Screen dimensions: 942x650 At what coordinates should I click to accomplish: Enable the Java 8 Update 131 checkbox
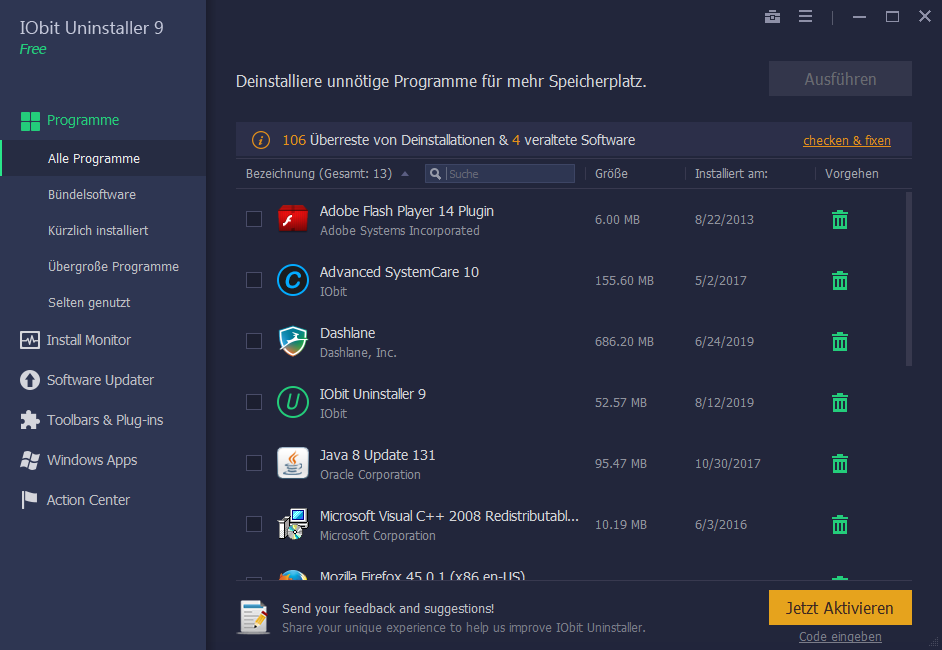click(x=254, y=463)
